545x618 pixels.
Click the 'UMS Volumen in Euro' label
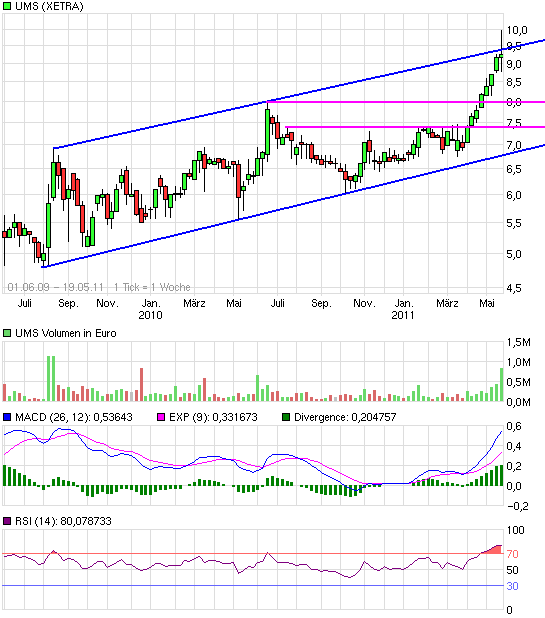click(x=66, y=333)
